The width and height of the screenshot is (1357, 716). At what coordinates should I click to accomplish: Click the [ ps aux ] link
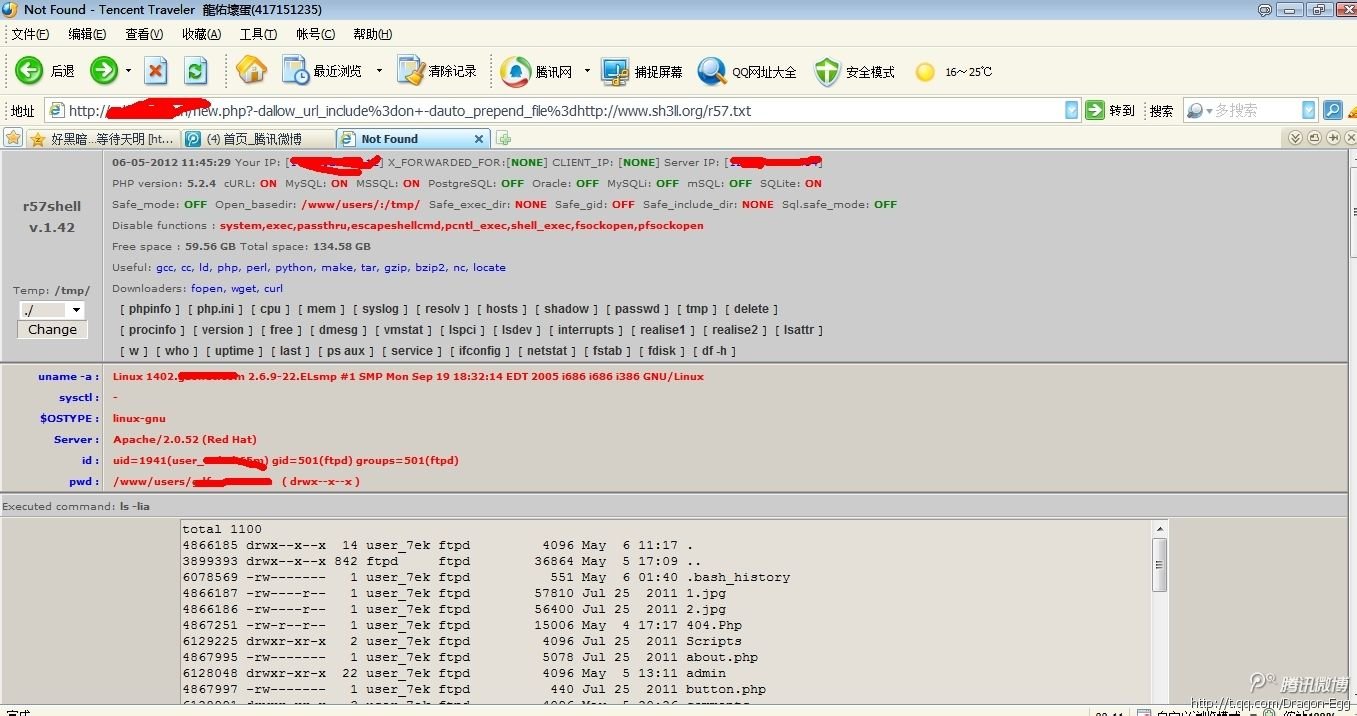346,351
